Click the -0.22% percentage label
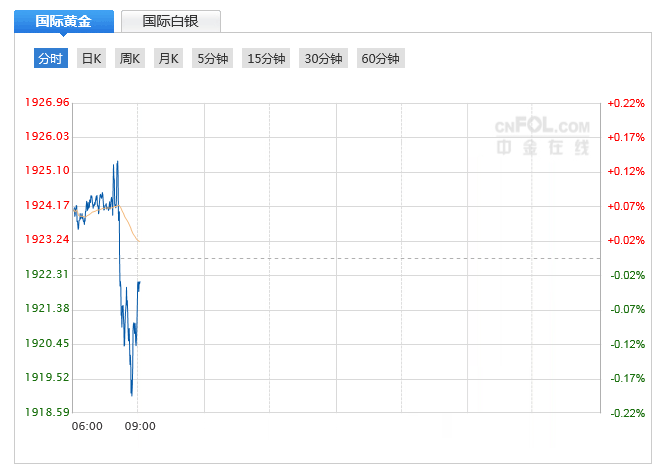The height and width of the screenshot is (472, 672). (626, 412)
